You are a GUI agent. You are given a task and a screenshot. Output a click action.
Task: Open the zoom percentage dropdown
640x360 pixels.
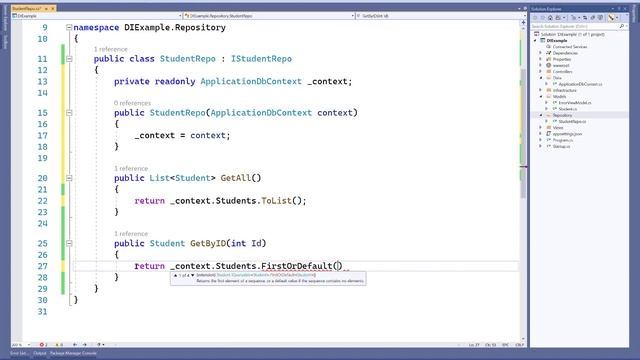click(29, 345)
